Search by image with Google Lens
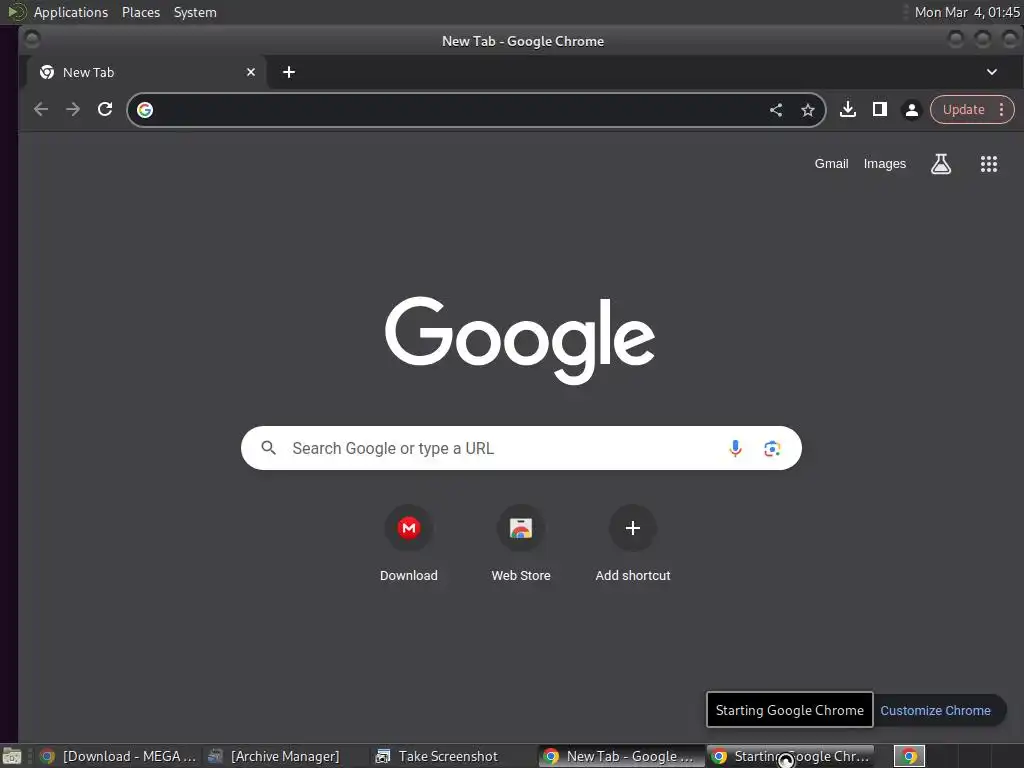This screenshot has height=768, width=1024. (772, 448)
